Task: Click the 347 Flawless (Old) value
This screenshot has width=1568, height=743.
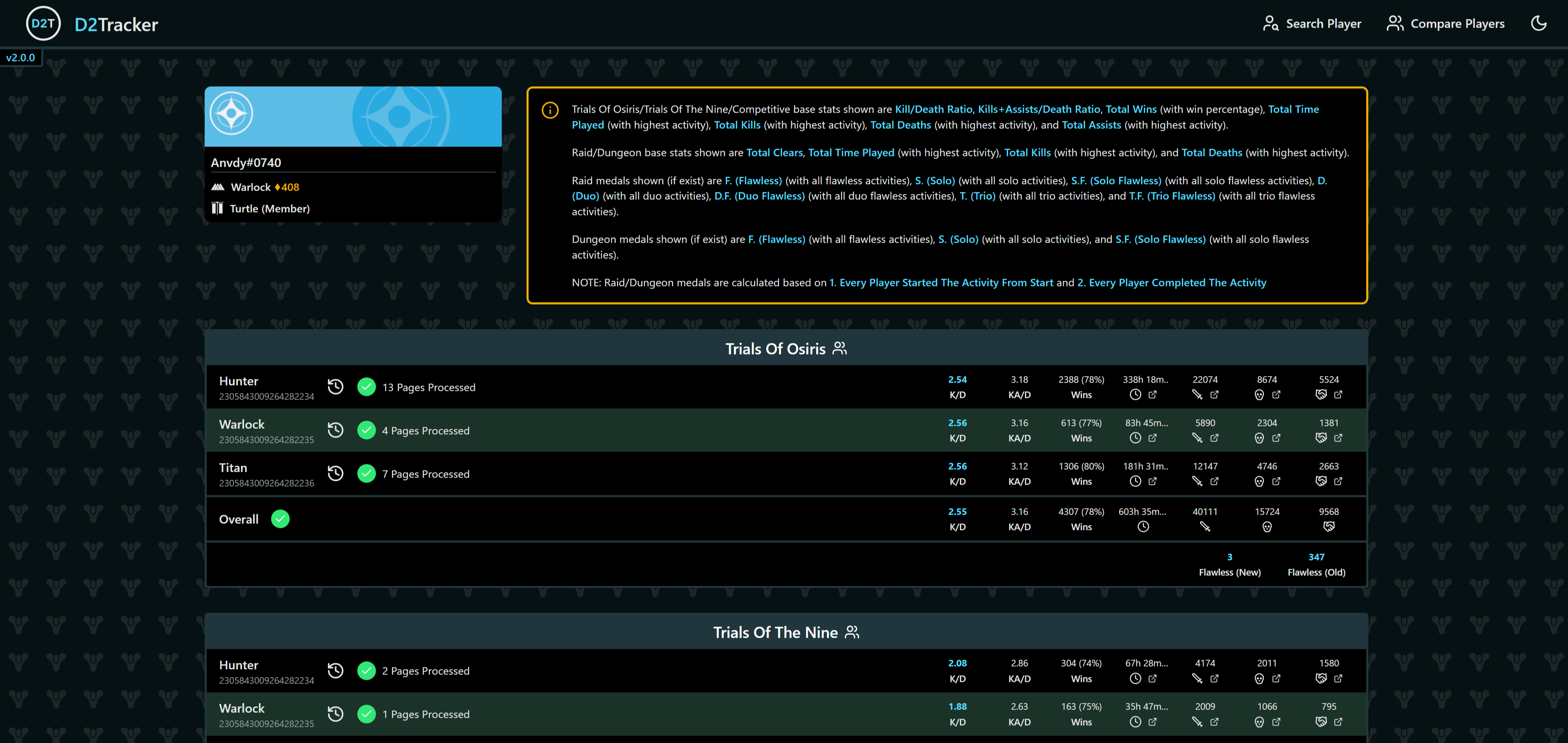Action: pos(1317,557)
